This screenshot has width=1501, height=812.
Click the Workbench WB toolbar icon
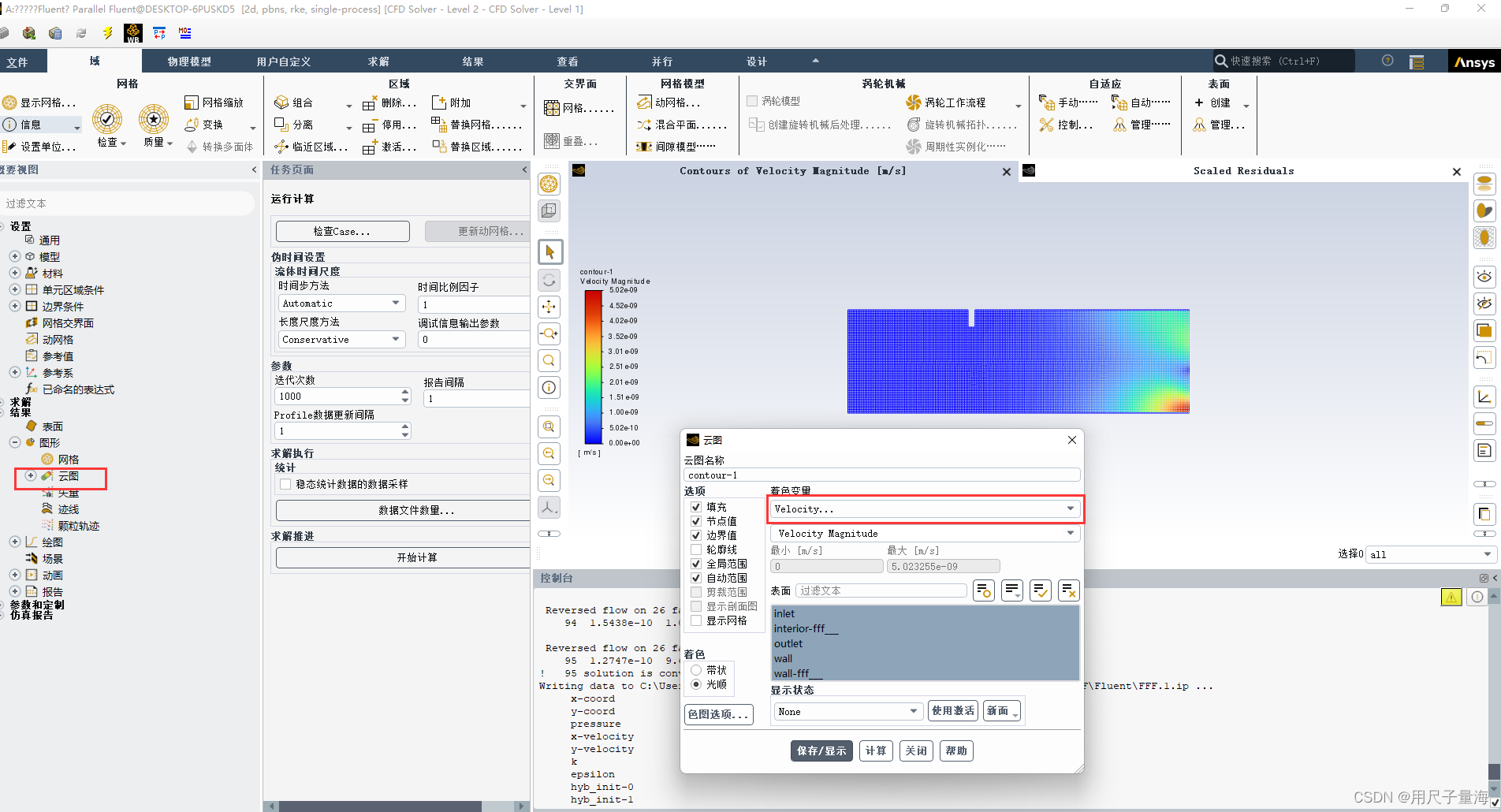[133, 33]
